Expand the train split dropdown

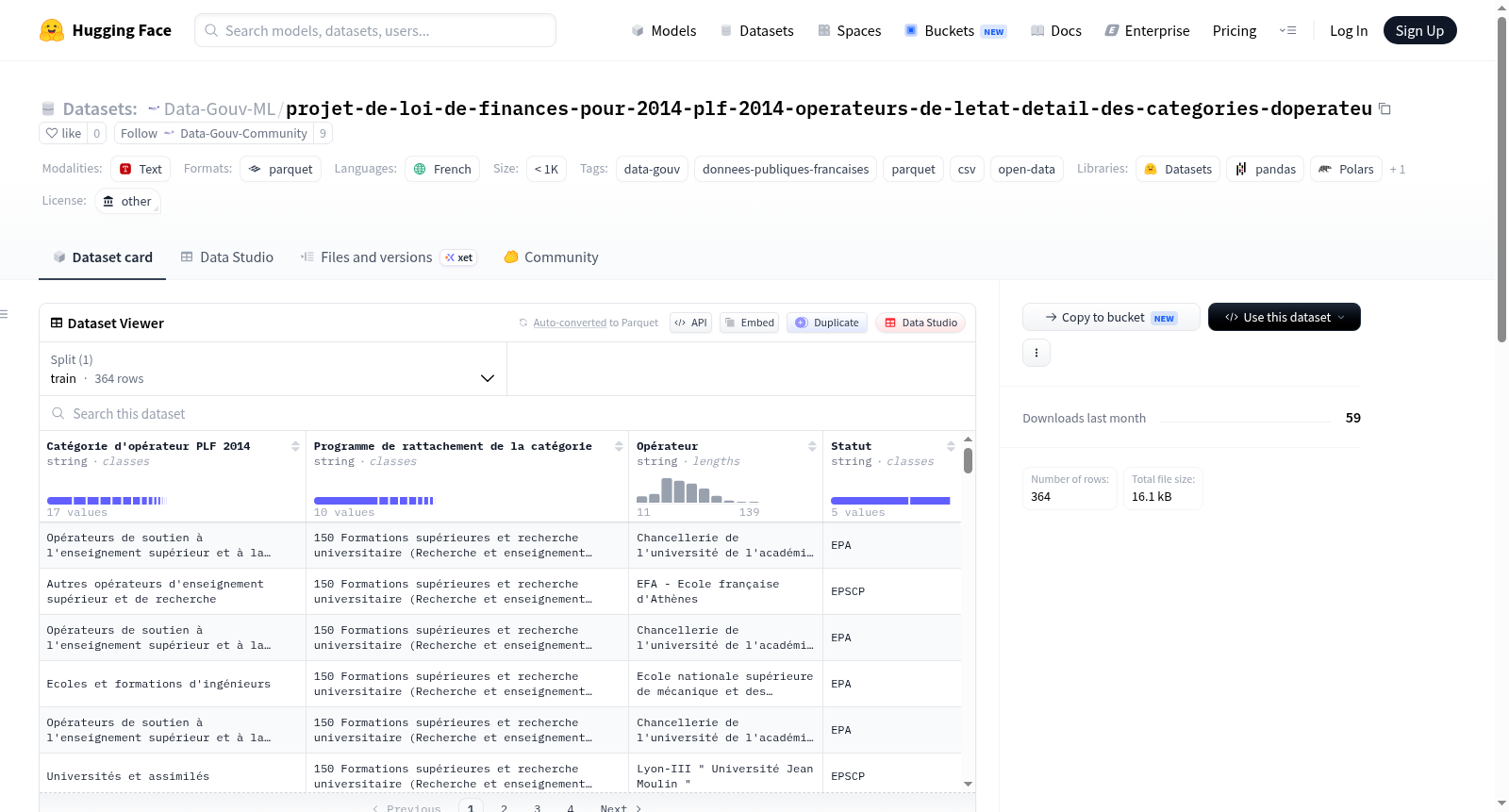tap(273, 369)
